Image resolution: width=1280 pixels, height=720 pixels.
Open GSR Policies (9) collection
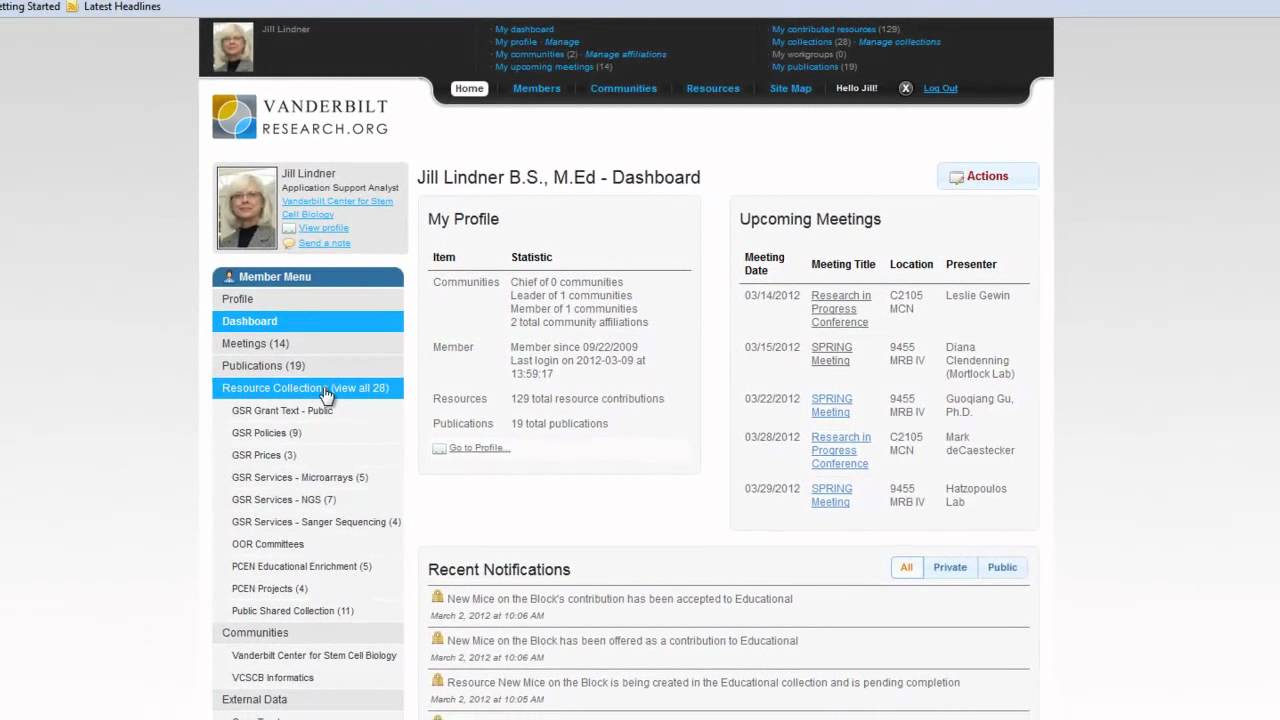pos(266,433)
